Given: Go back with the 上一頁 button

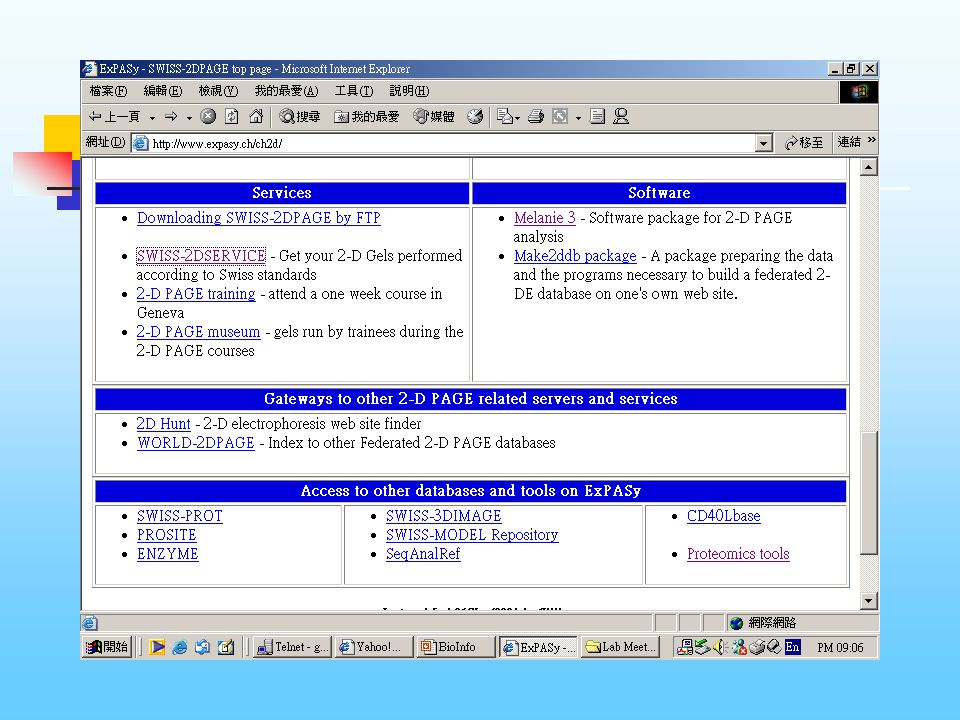Looking at the screenshot, I should pos(114,116).
